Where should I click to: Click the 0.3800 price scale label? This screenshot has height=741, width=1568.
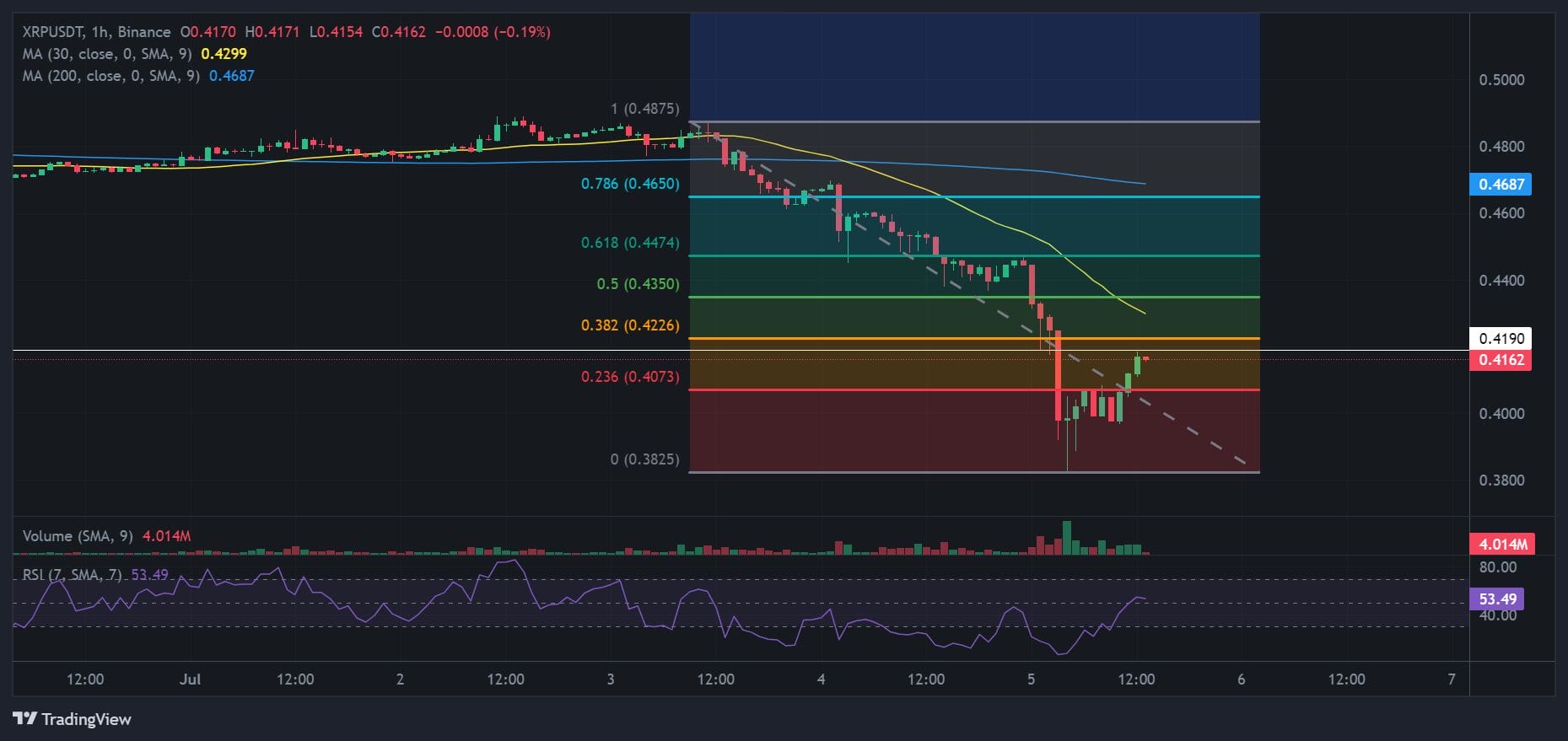[1501, 481]
